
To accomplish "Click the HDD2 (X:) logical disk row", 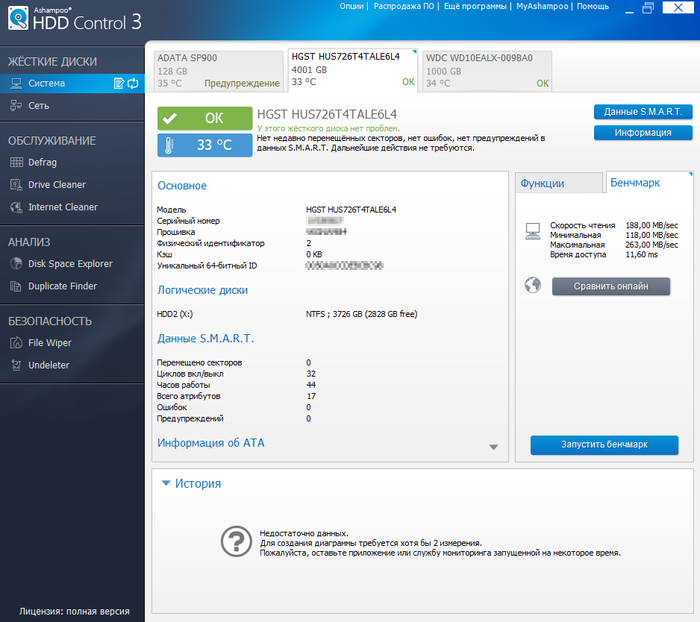I will click(x=287, y=314).
